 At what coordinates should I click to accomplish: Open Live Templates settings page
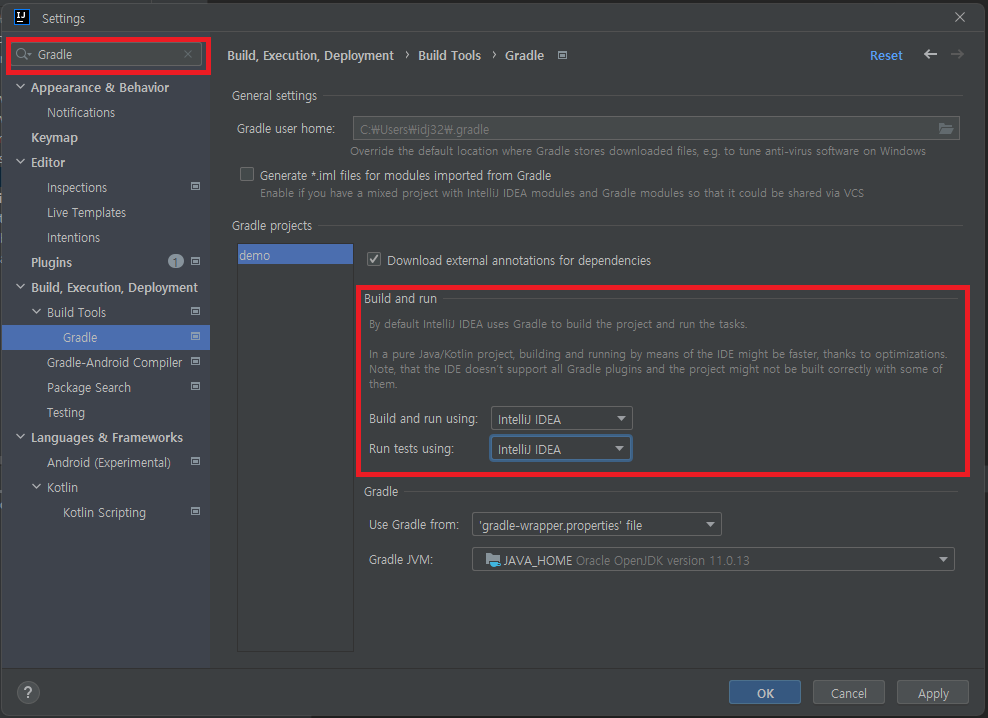pos(86,212)
